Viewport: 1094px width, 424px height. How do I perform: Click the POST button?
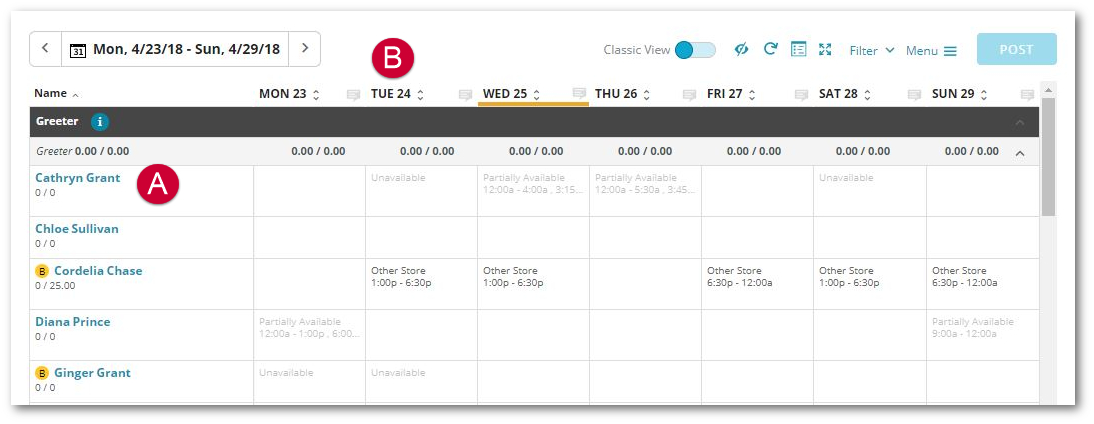[x=1017, y=50]
